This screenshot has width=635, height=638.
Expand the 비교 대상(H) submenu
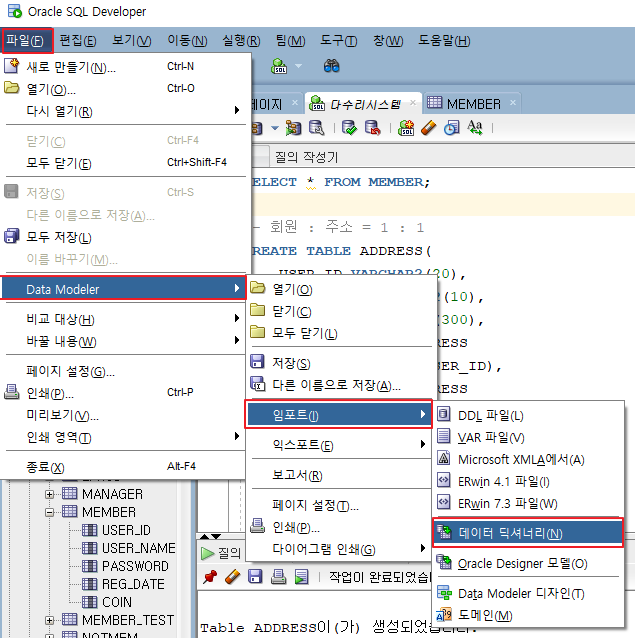pos(125,319)
